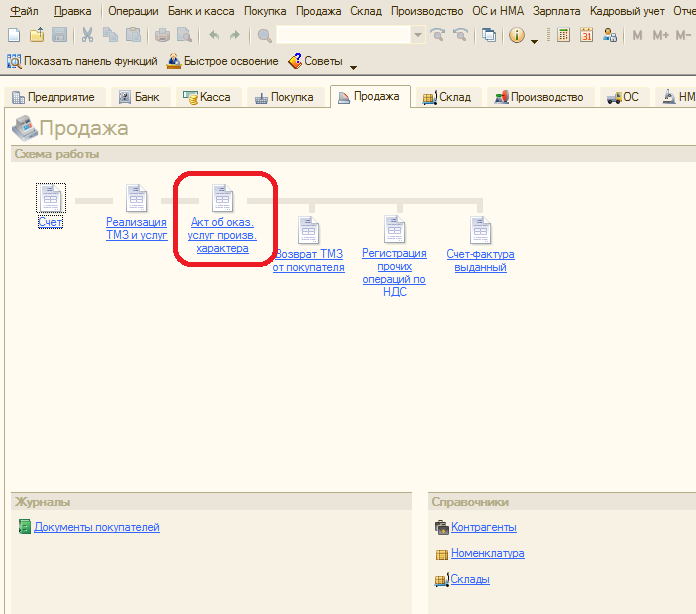Open the calendar toolbar icon
Viewport: 696px width, 614px height.
pyautogui.click(x=586, y=35)
